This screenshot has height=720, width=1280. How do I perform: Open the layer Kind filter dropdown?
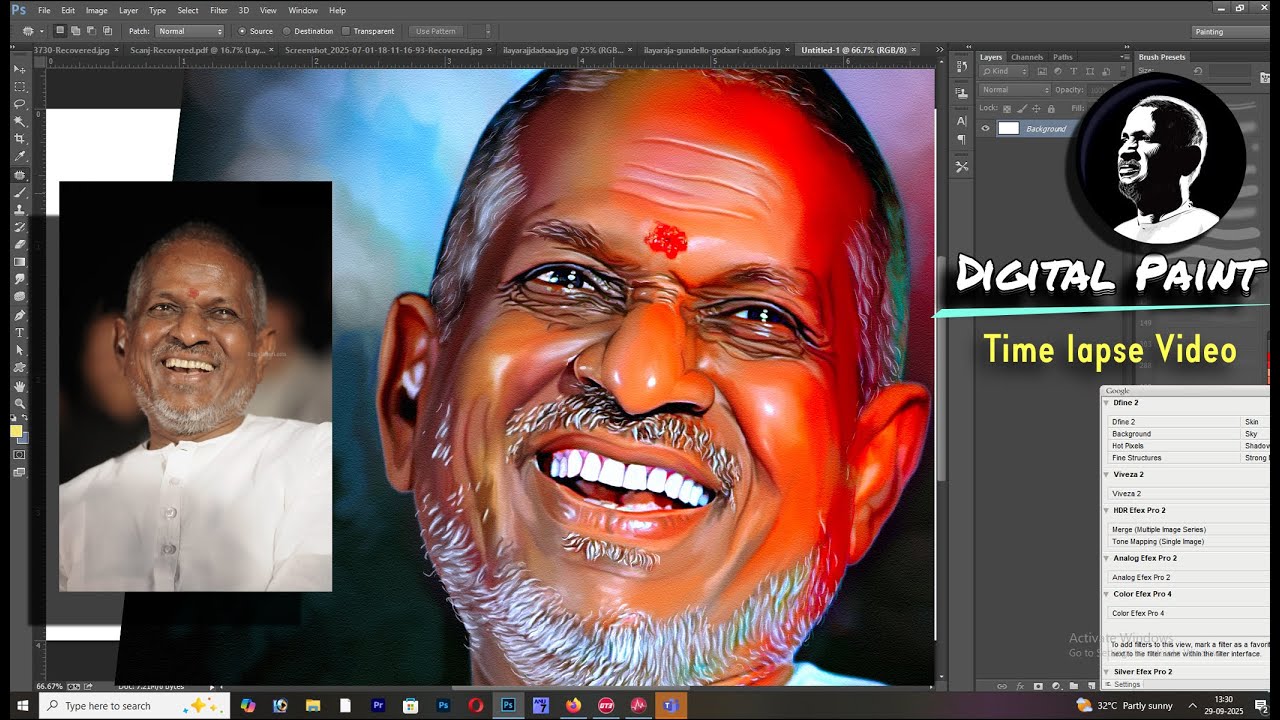1005,72
